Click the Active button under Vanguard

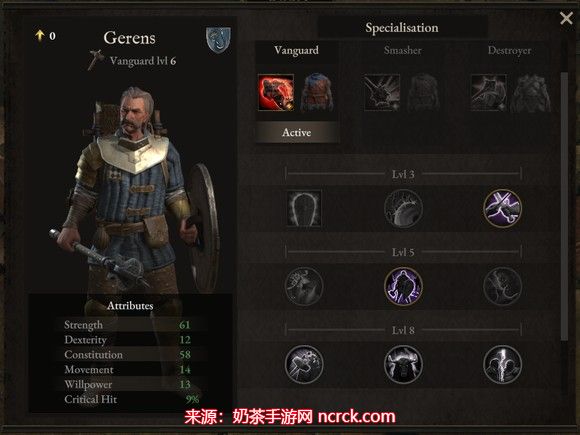click(x=297, y=132)
